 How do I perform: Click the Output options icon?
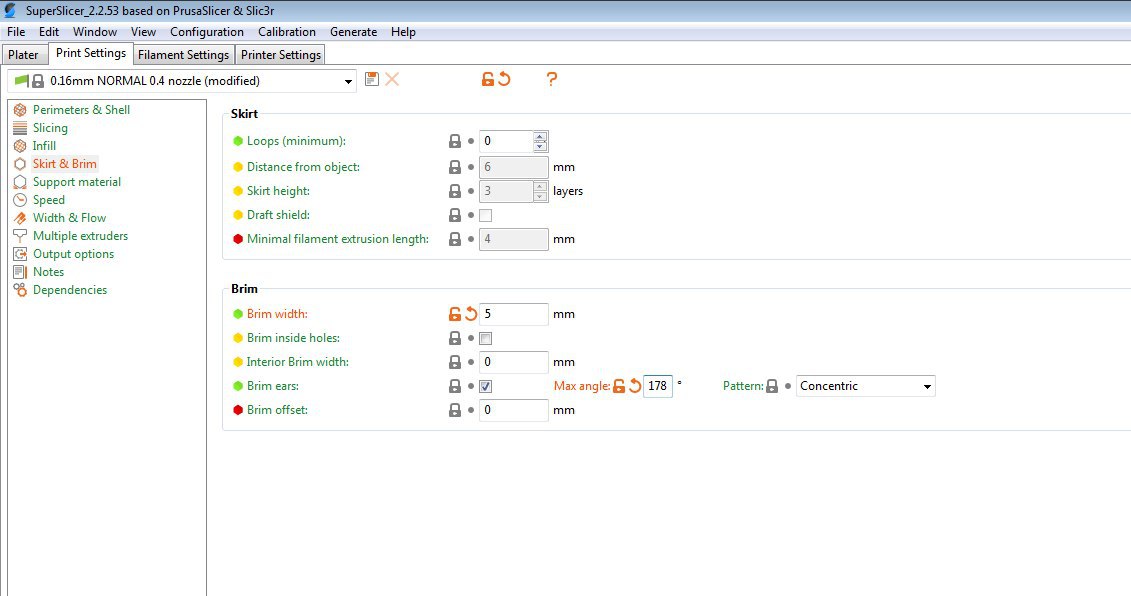[20, 254]
